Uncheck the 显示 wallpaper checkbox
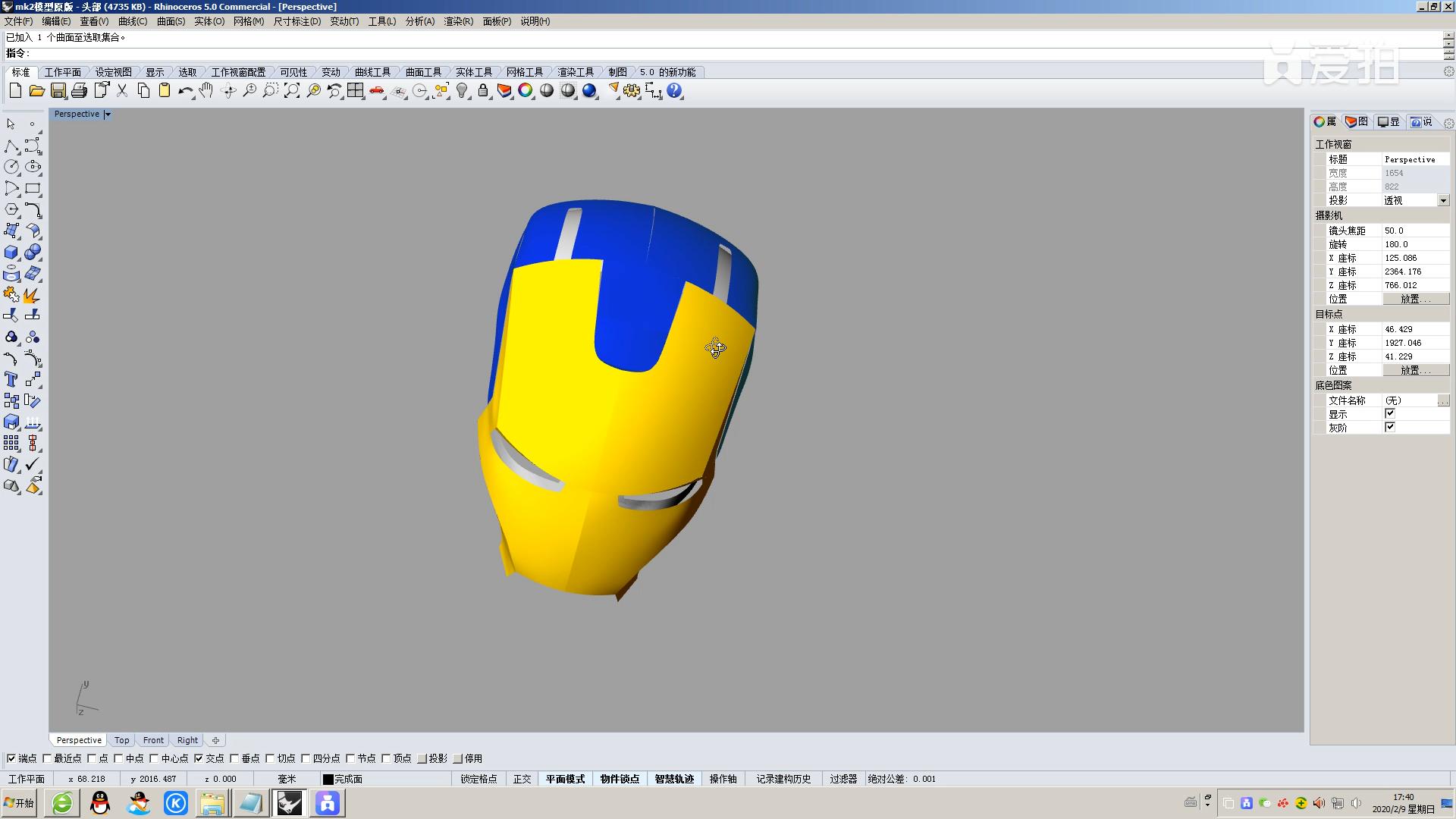Image resolution: width=1456 pixels, height=819 pixels. click(x=1390, y=414)
